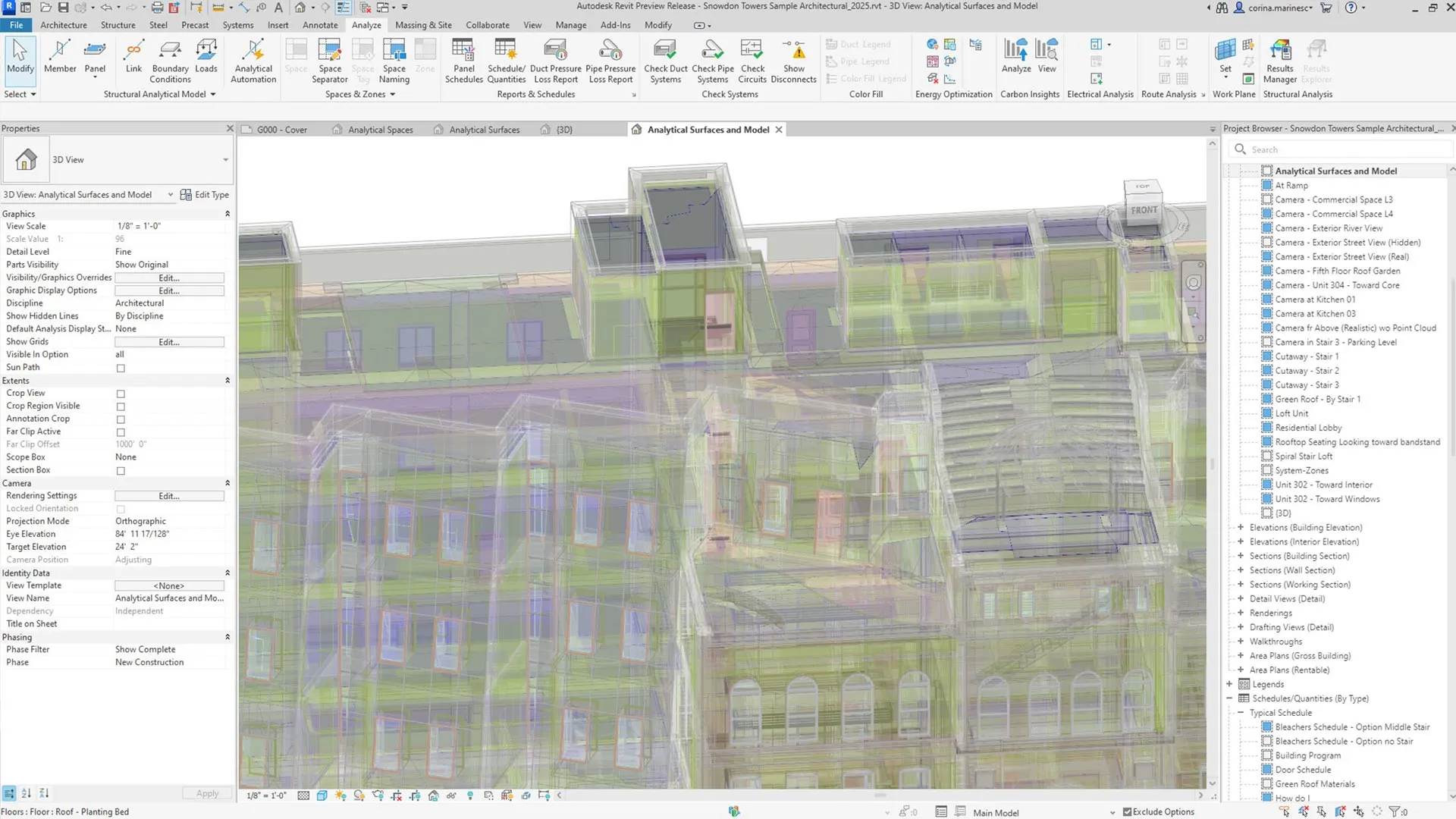
Task: Click Edit for Visibility/Graphics Overrides
Action: coord(169,278)
